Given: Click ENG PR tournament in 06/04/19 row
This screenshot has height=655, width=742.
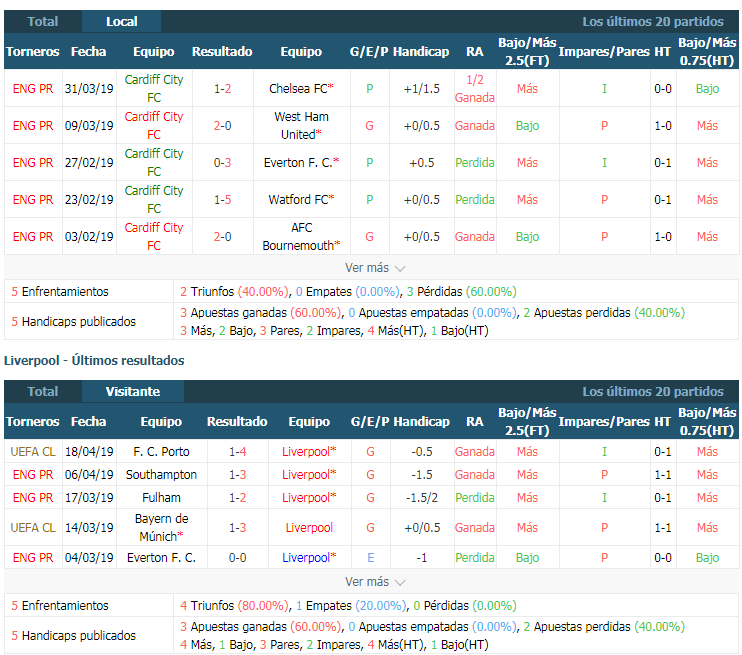Looking at the screenshot, I should (x=33, y=474).
